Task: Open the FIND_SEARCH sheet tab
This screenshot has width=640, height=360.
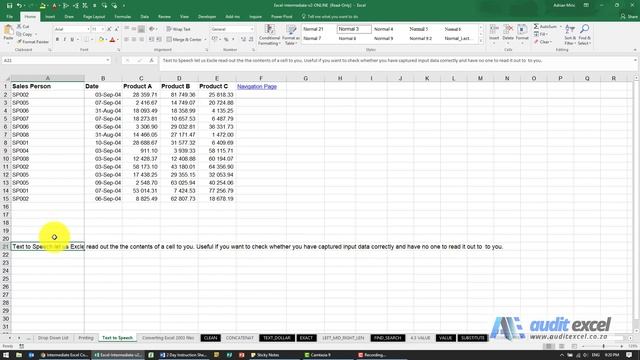Action: tap(388, 338)
